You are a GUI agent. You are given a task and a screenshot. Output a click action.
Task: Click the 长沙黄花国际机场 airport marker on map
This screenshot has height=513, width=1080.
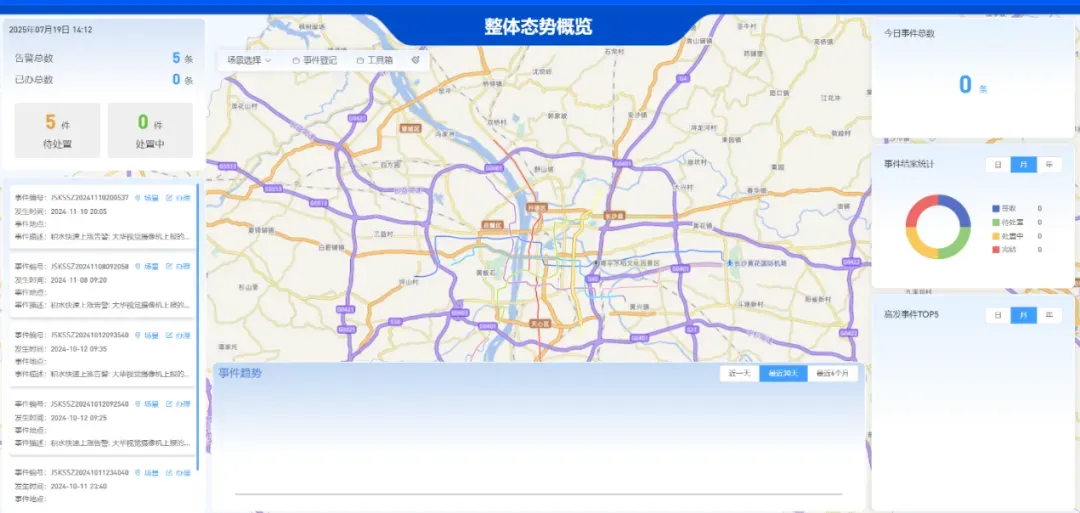coord(730,263)
